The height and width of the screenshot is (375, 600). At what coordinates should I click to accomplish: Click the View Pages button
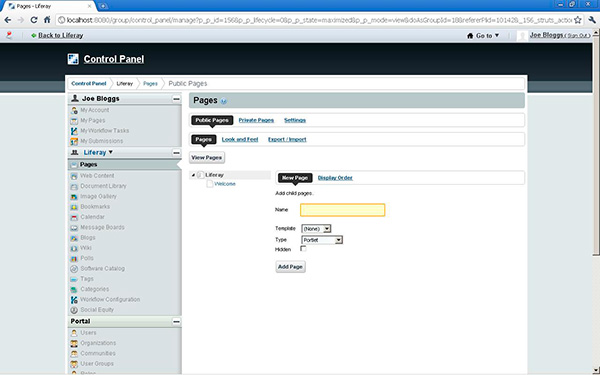point(207,158)
